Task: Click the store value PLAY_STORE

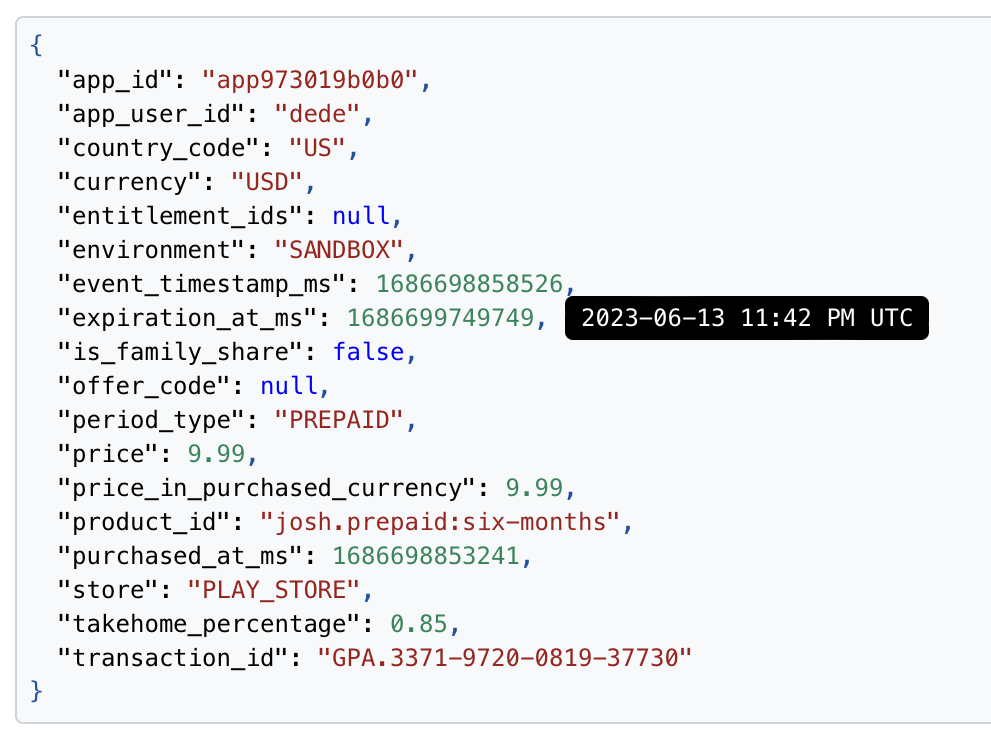Action: click(274, 590)
